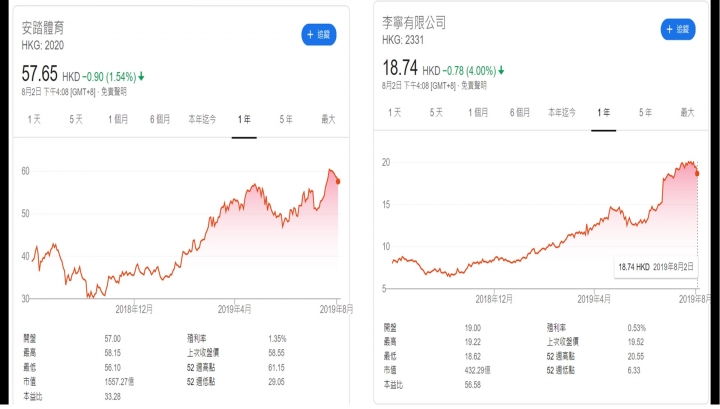Viewport: 720px width, 409px height.
Task: Click 李寧 market cap value 432.29億
Action: tap(477, 370)
